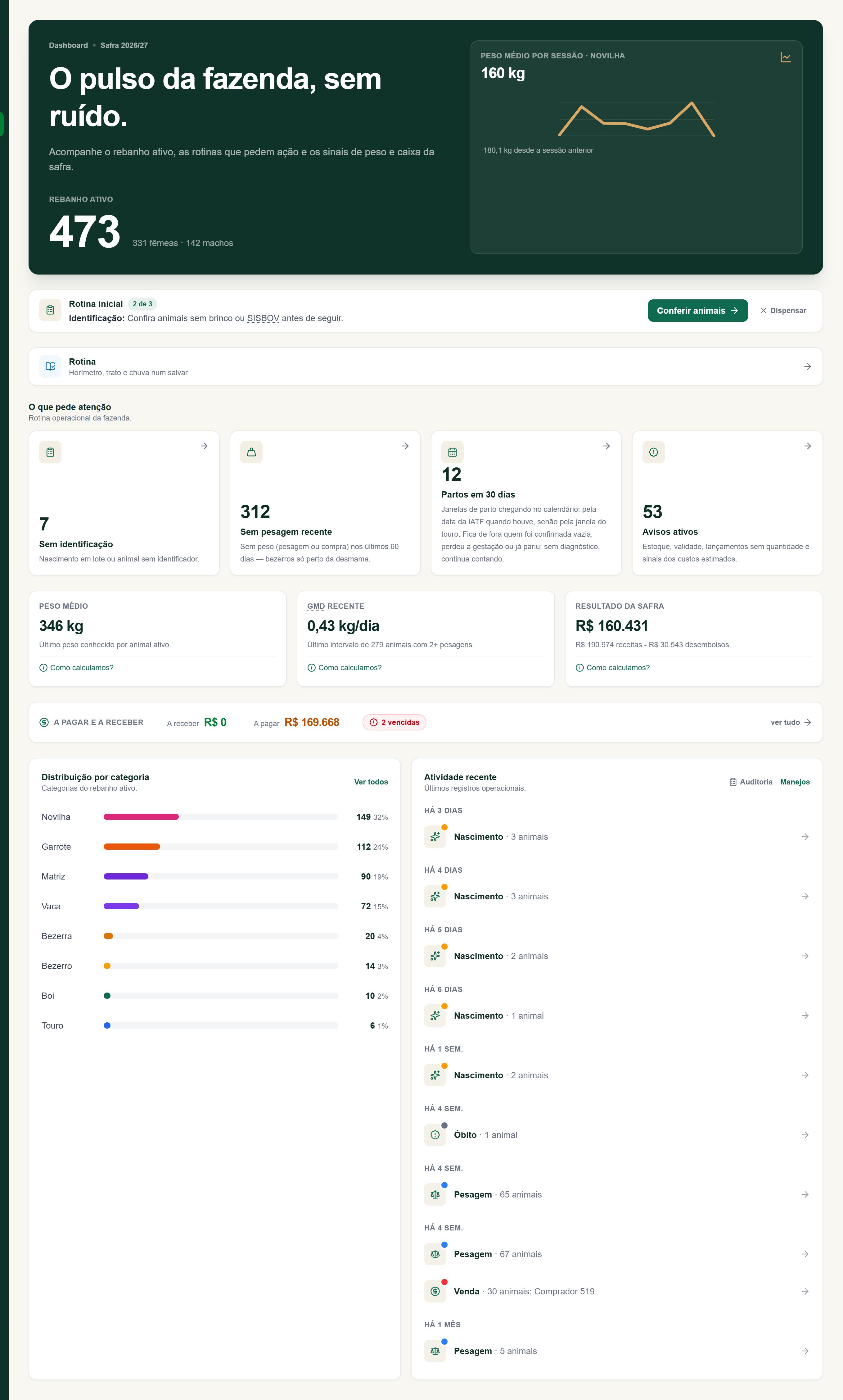Click the alert icon on the Avisos ativos card

coord(653,452)
